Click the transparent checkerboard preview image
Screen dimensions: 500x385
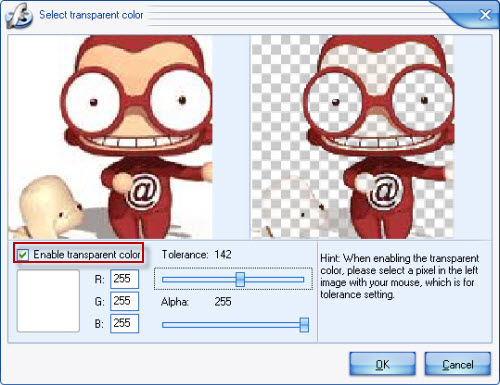pyautogui.click(x=352, y=137)
